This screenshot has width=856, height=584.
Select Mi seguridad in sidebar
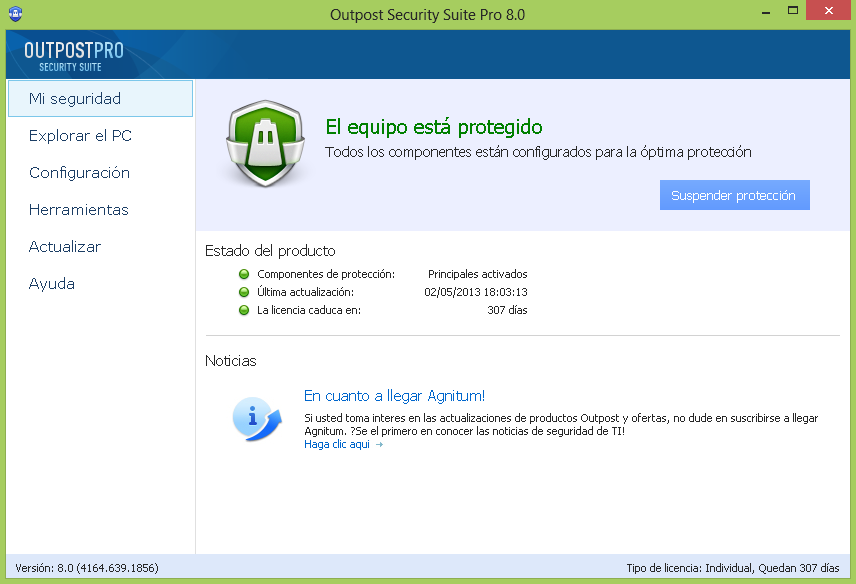point(100,99)
